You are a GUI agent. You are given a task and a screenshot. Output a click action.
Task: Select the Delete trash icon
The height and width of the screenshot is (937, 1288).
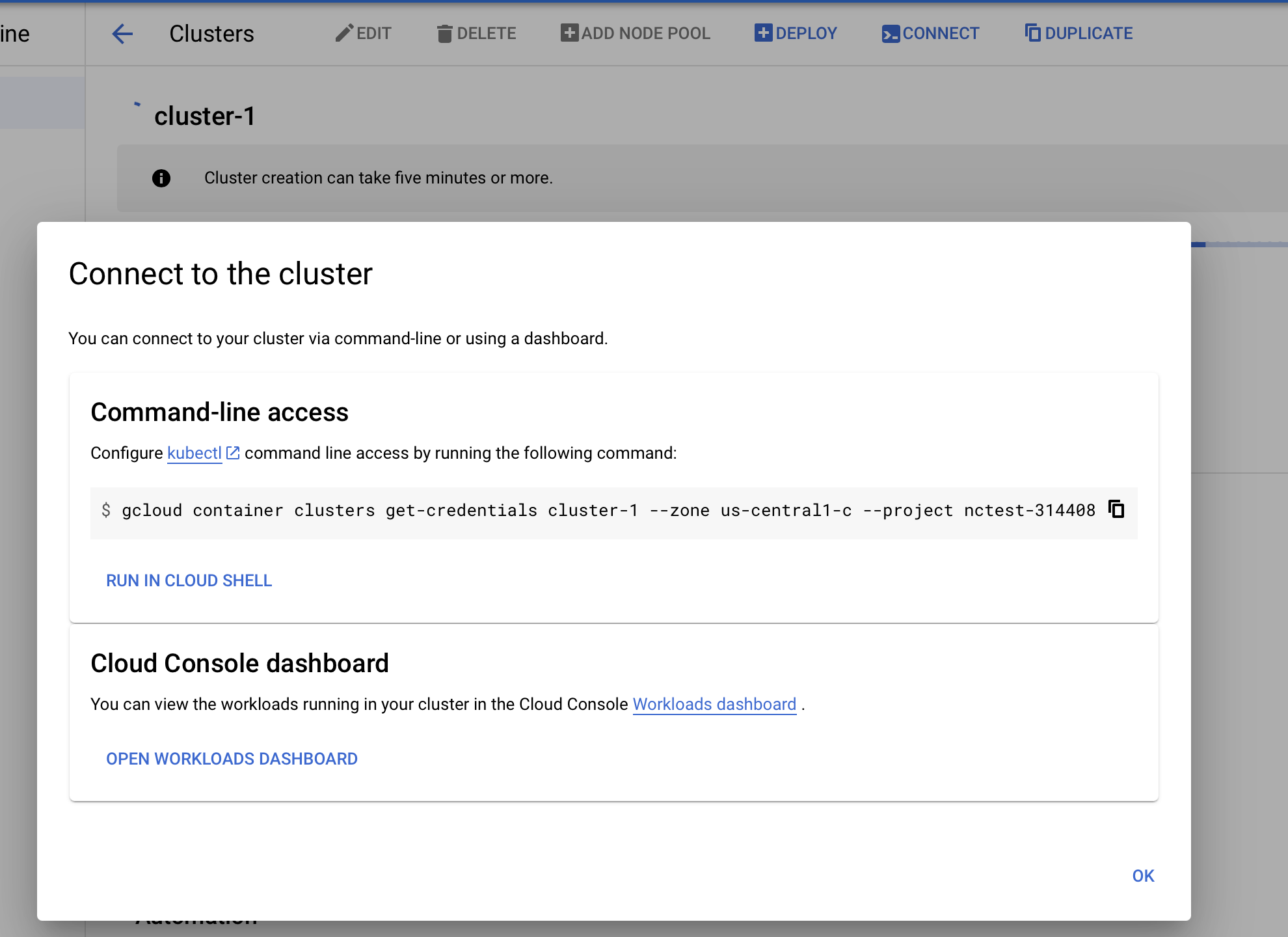coord(444,33)
